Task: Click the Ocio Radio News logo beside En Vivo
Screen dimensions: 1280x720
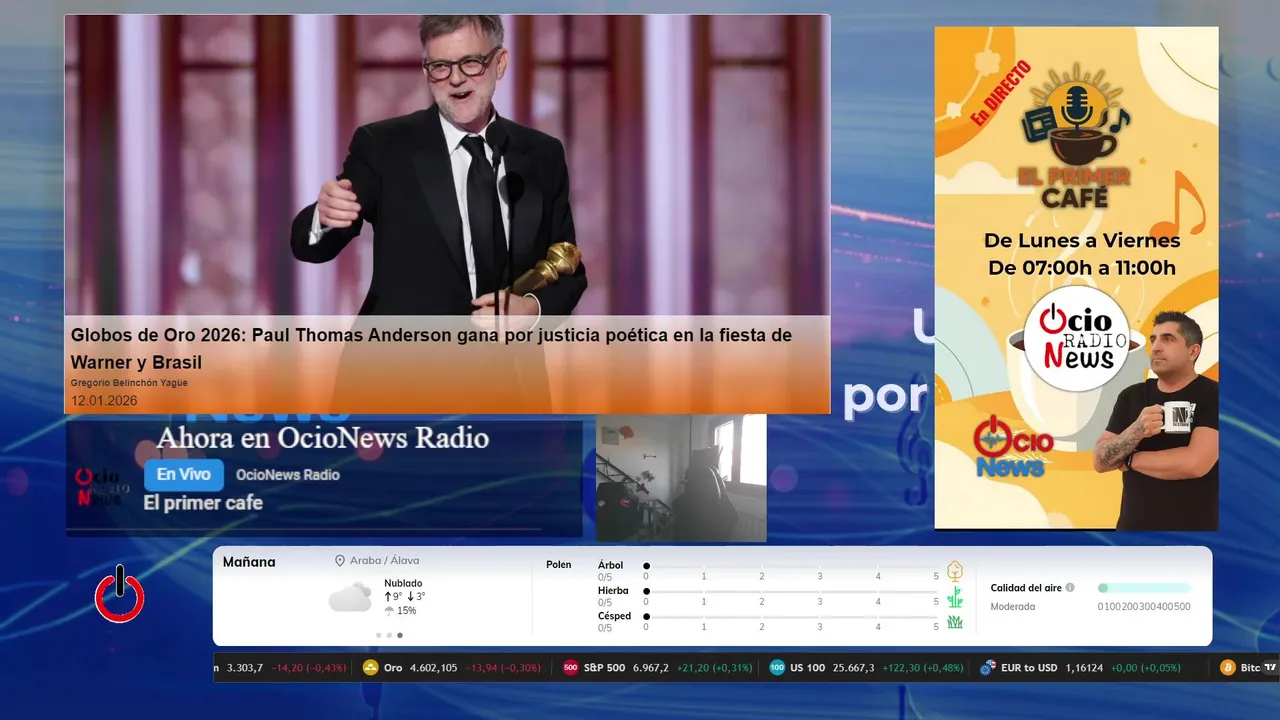Action: (100, 486)
